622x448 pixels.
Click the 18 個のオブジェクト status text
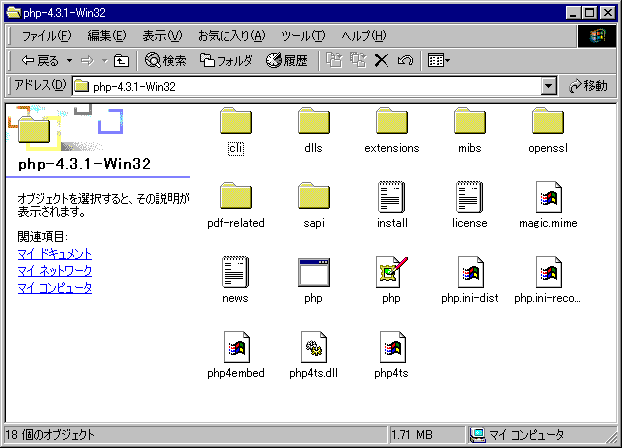[x=50, y=435]
